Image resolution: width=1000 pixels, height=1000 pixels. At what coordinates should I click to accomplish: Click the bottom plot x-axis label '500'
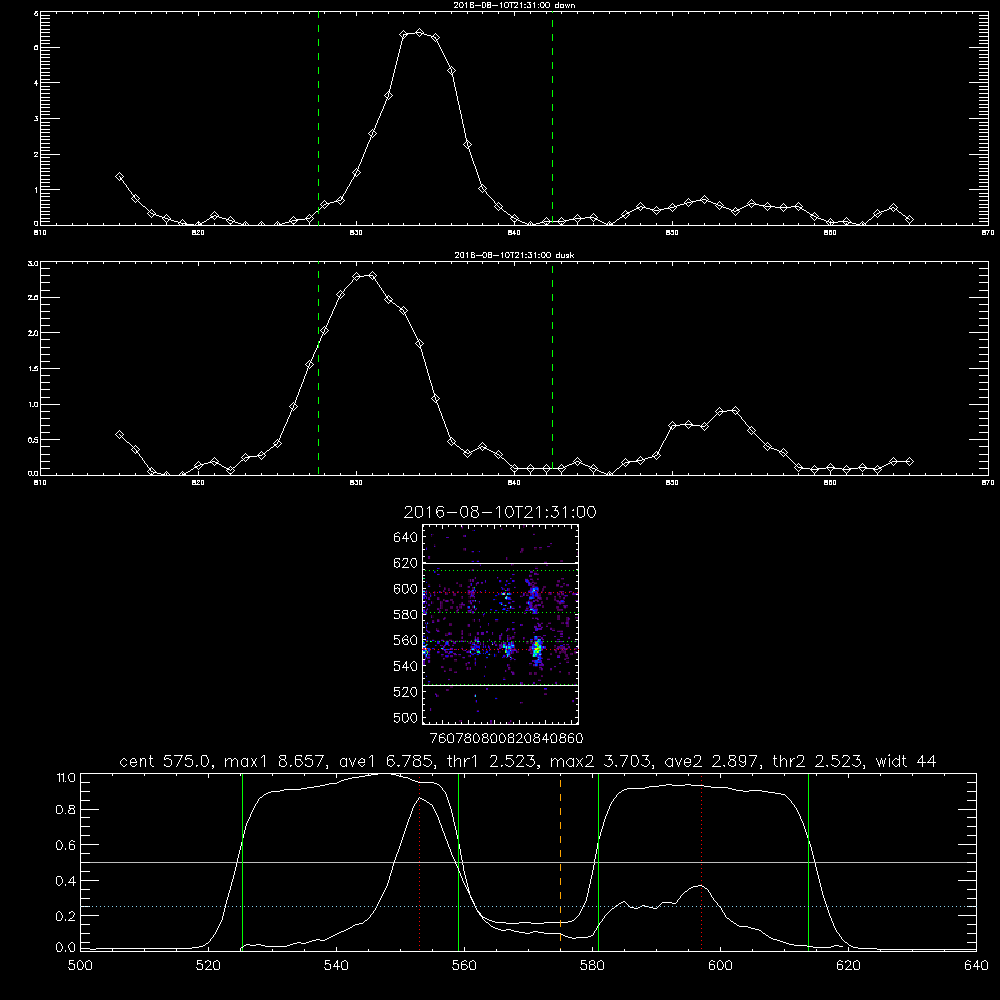80,966
